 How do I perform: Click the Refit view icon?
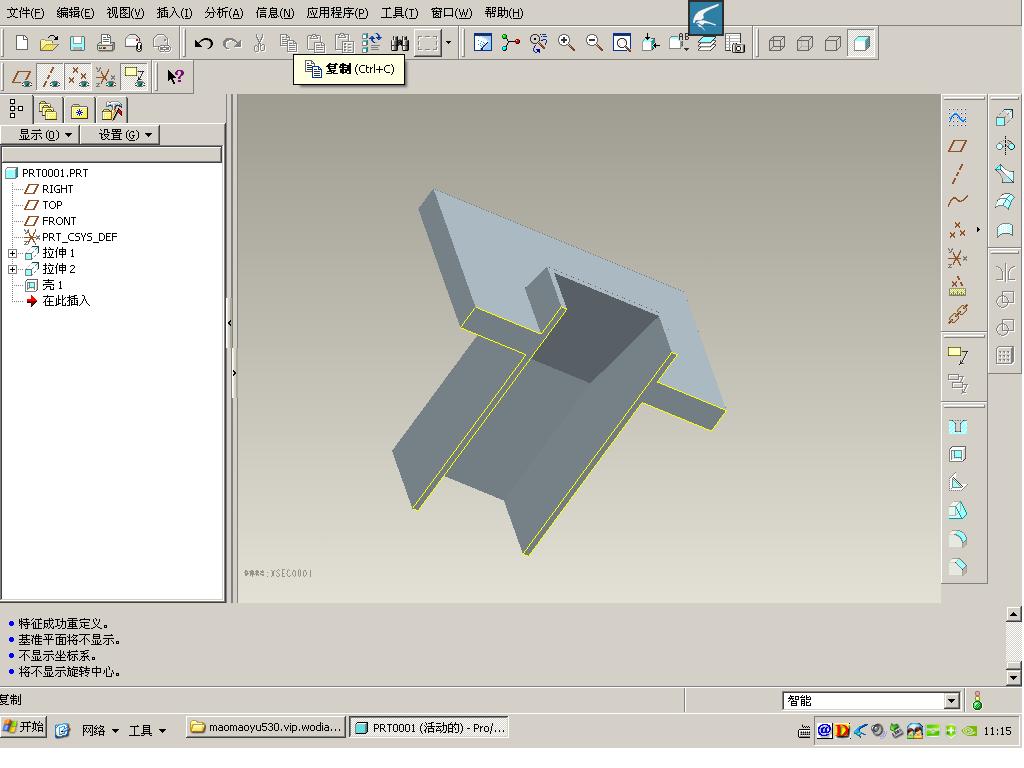[622, 43]
